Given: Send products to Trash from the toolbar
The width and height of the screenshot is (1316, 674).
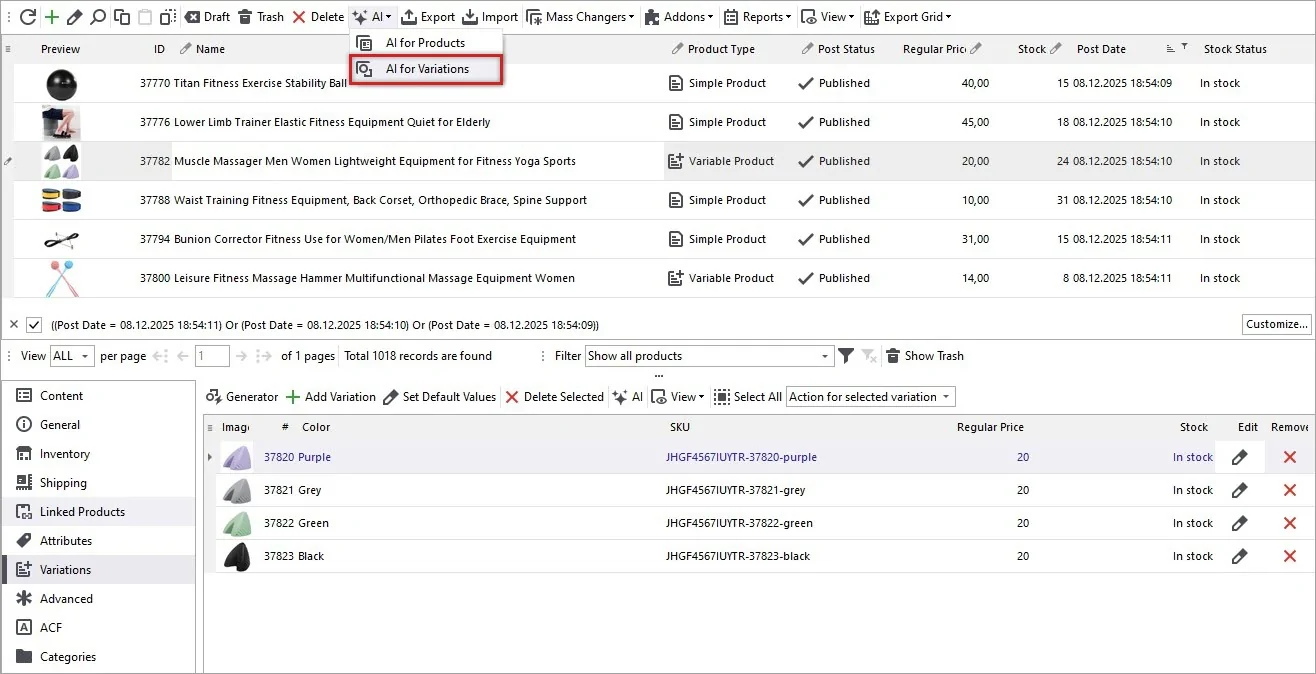Looking at the screenshot, I should pos(262,16).
